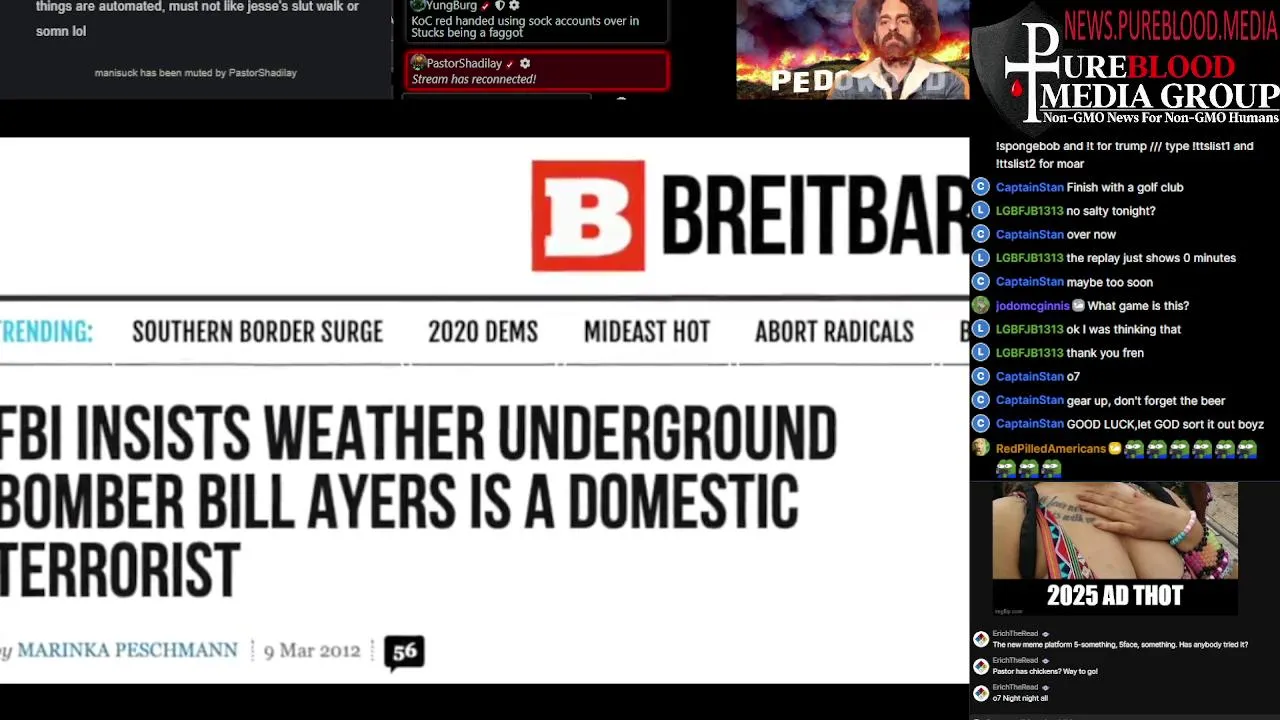Click the red check badge after PastorShadilay
The image size is (1280, 720).
point(510,64)
